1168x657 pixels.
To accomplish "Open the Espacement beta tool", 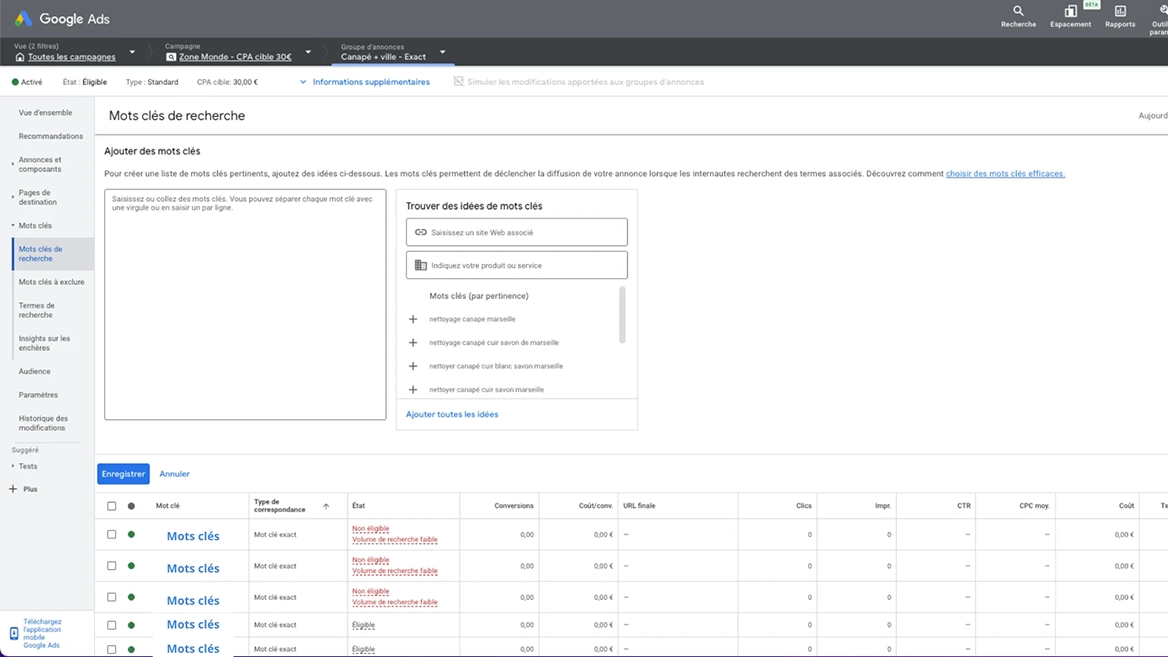I will point(1070,11).
